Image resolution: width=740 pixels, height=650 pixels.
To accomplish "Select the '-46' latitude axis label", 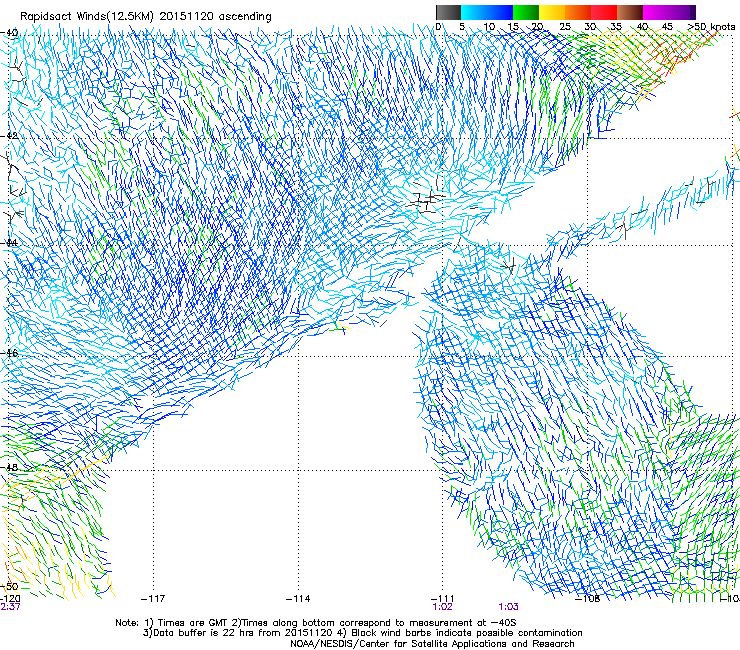I will (9, 353).
